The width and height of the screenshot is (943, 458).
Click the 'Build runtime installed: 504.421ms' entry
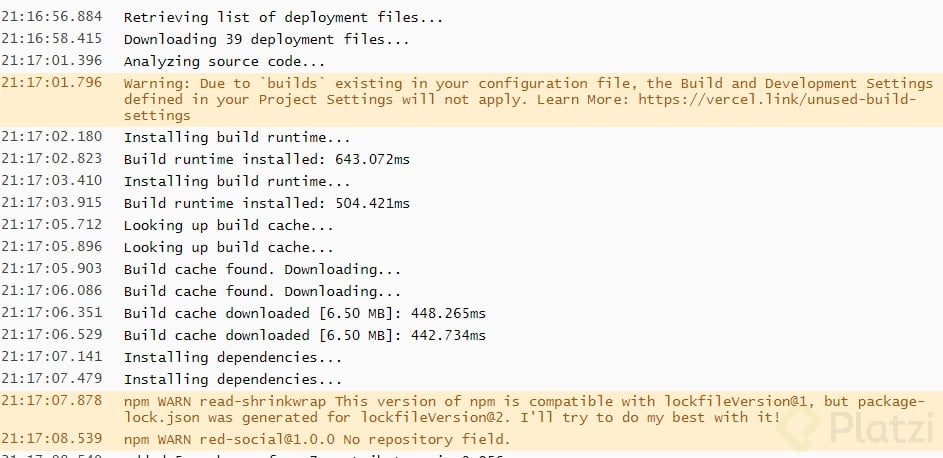[x=266, y=203]
